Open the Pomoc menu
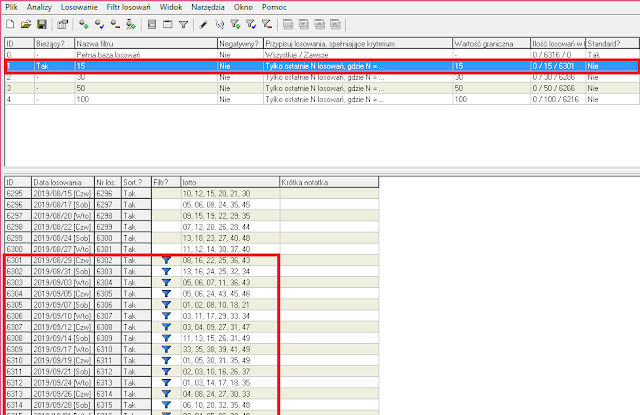This screenshot has width=640, height=415. 274,7
